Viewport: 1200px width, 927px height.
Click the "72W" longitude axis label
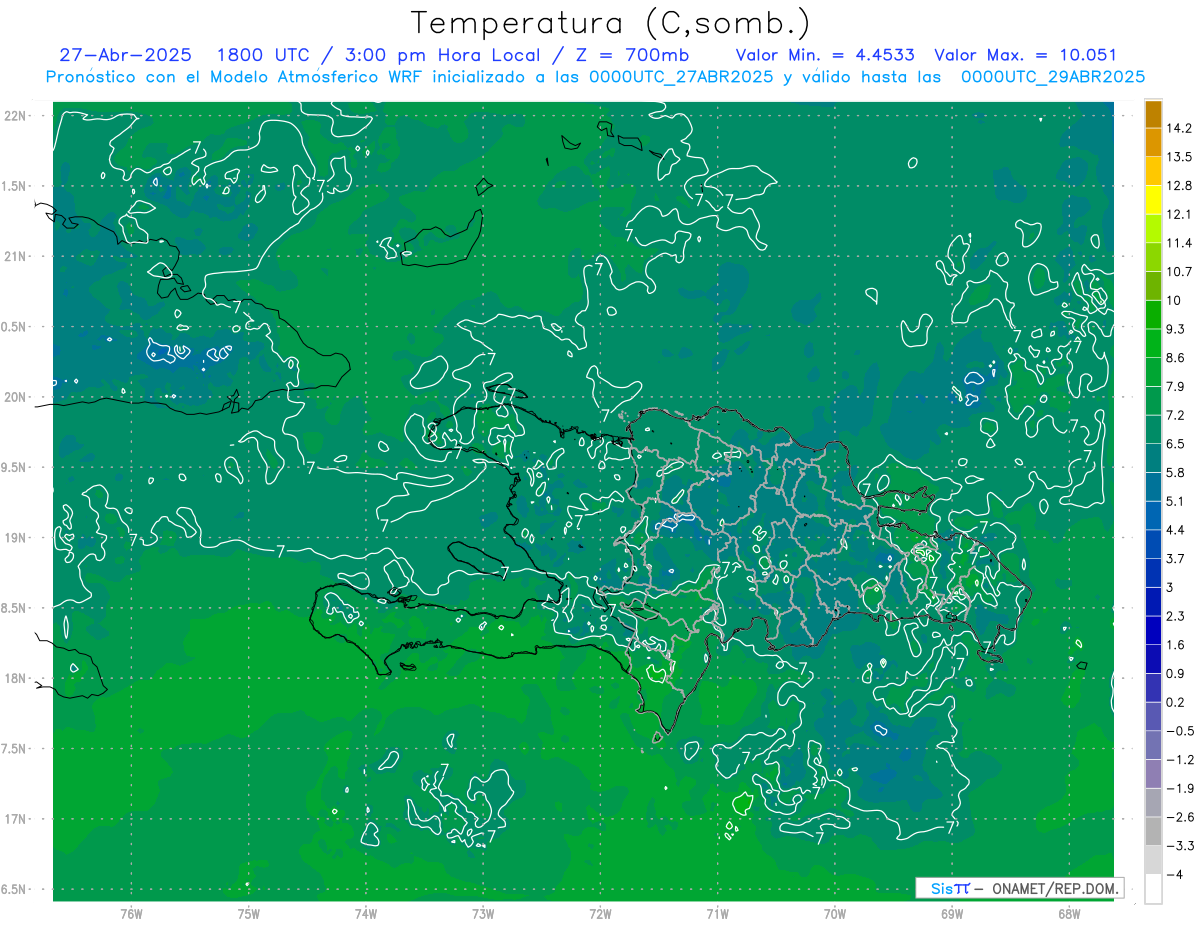click(600, 913)
